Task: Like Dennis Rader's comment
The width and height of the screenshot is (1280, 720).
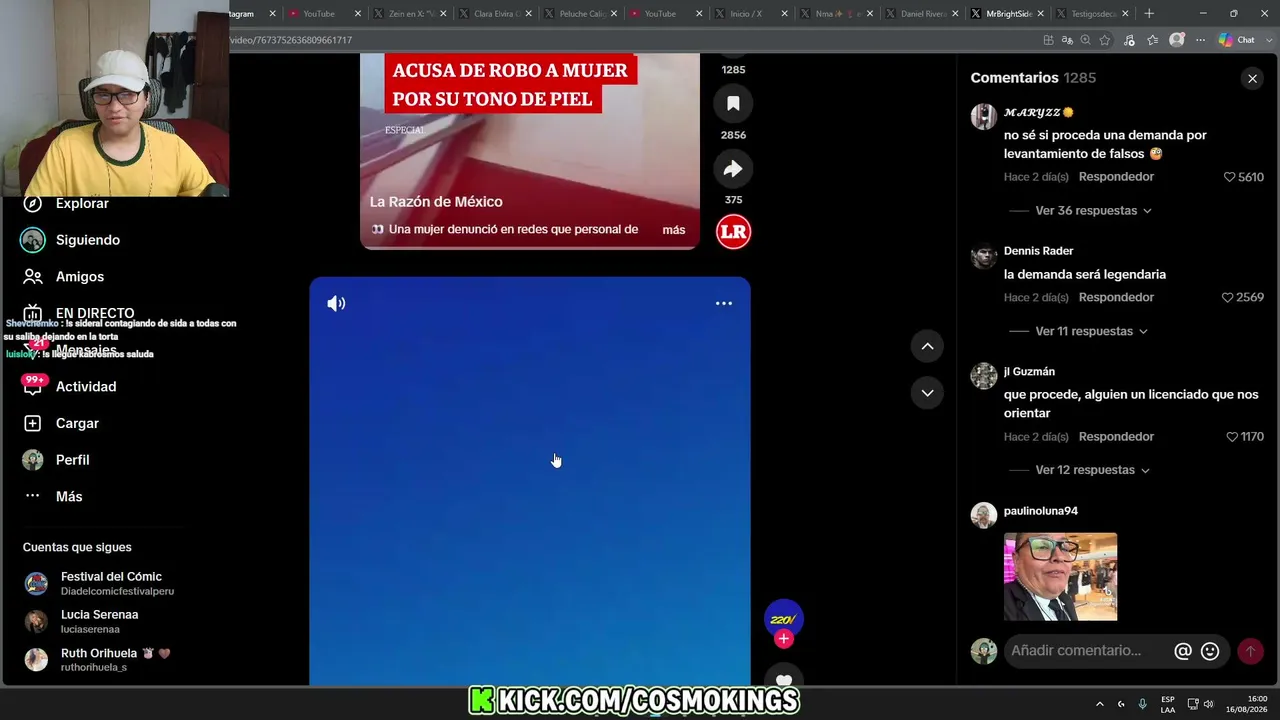Action: tap(1228, 298)
